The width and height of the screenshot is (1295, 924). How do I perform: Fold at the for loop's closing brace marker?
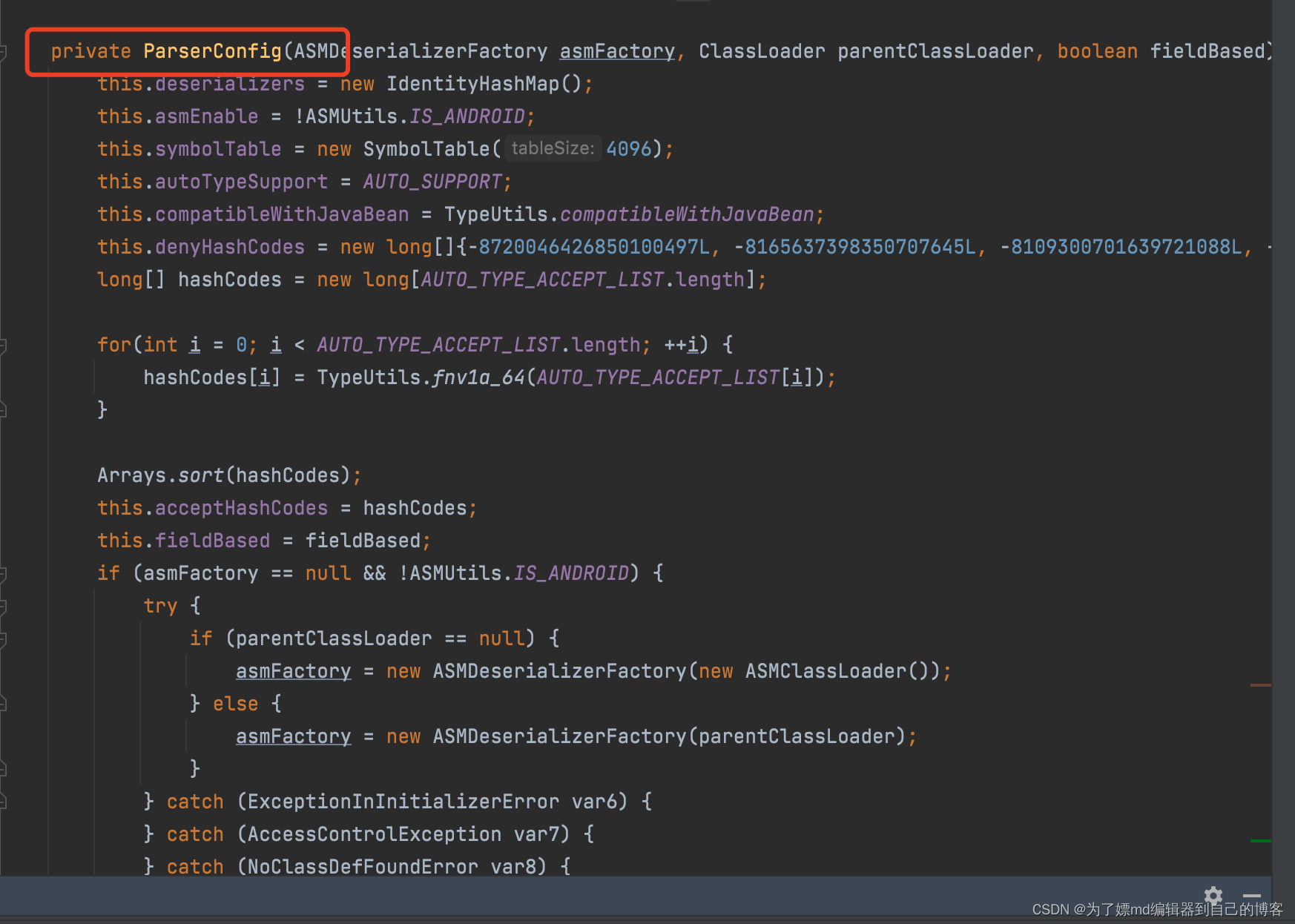4,409
